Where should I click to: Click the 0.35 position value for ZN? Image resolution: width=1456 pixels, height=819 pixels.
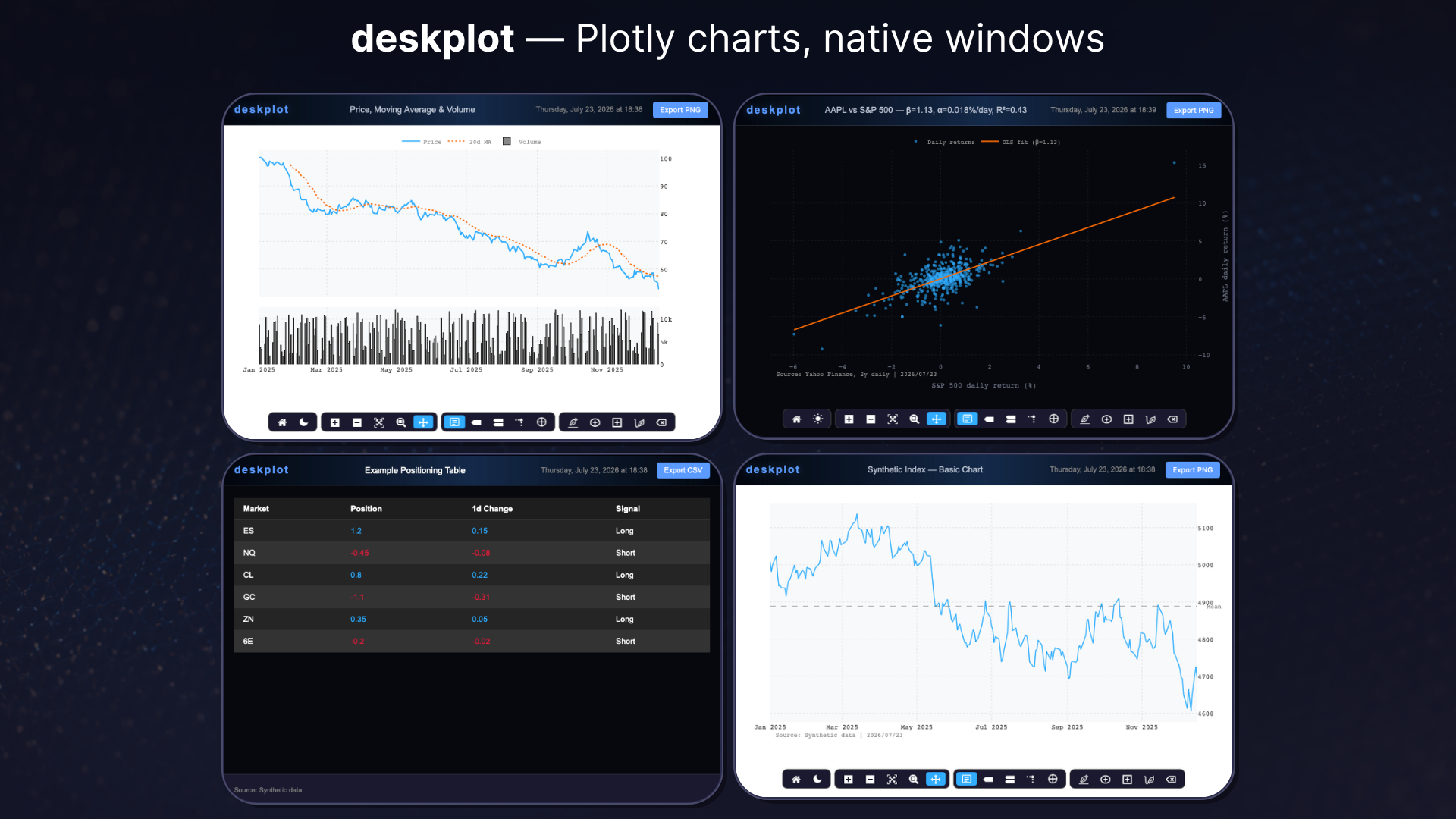coord(358,619)
